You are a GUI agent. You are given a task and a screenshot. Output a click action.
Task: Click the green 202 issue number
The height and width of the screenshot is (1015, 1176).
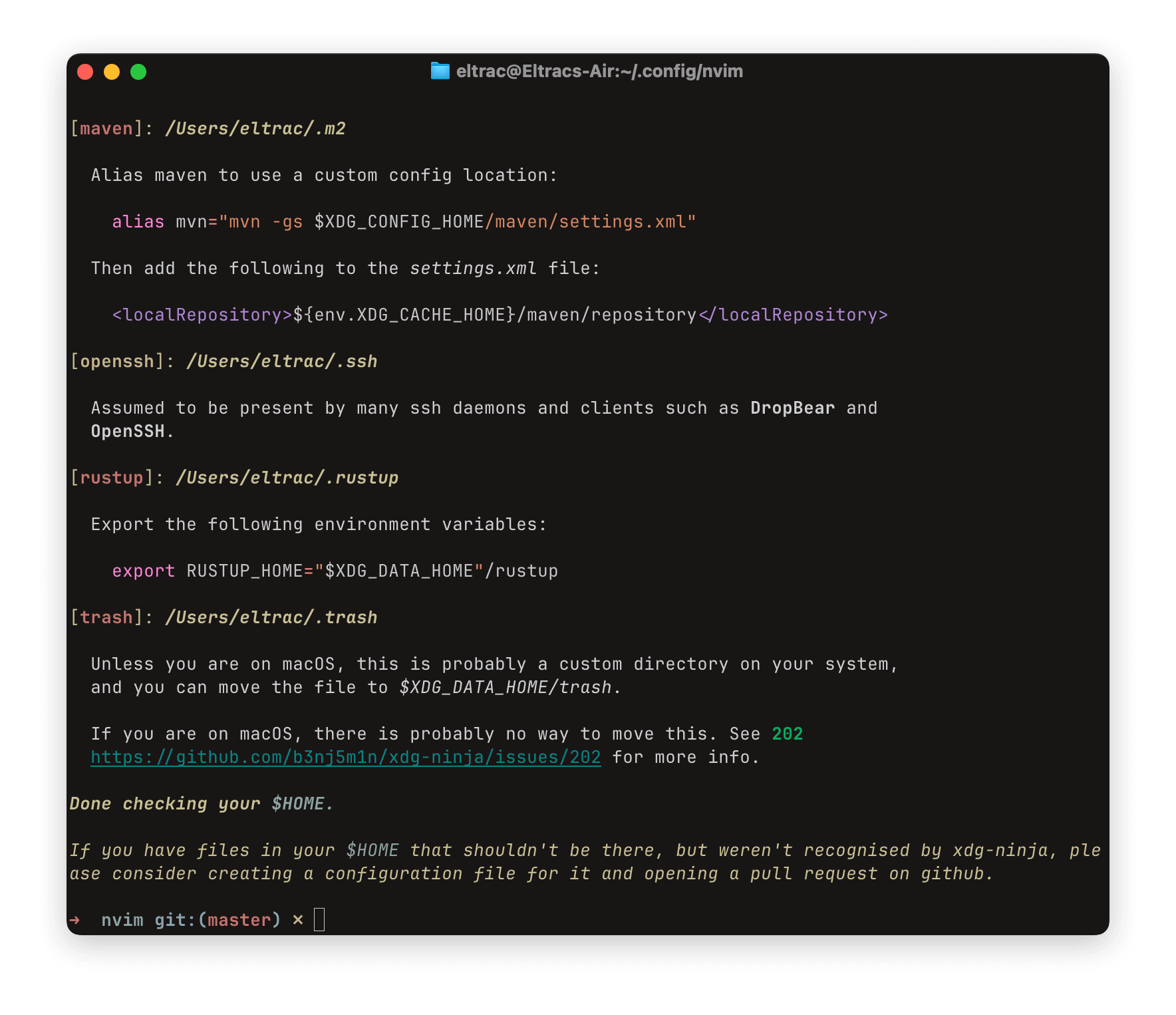pos(787,734)
